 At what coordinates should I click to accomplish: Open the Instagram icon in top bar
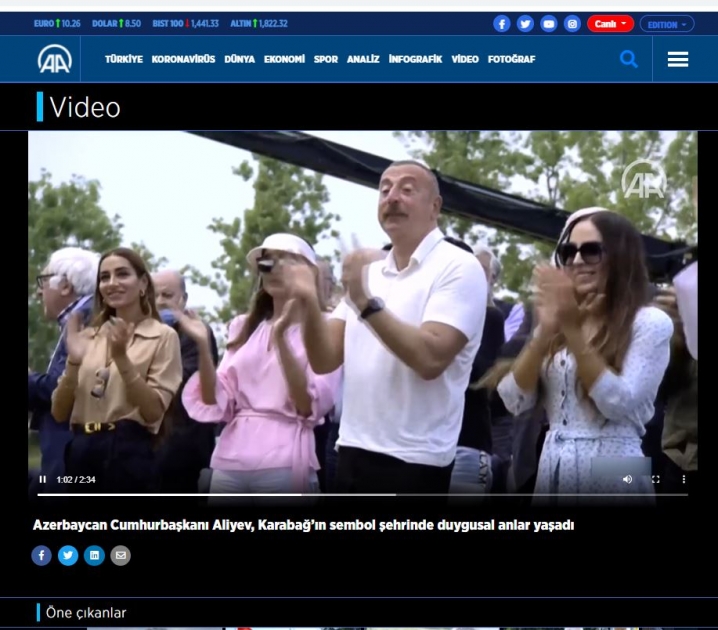(572, 24)
